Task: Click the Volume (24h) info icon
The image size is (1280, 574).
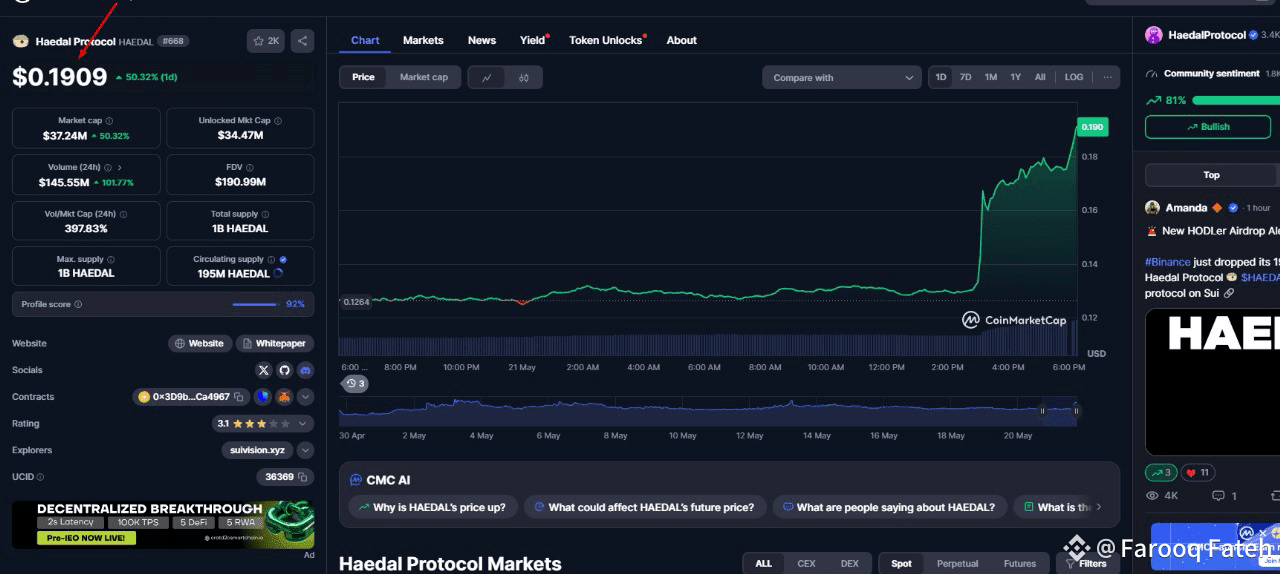Action: 109,167
